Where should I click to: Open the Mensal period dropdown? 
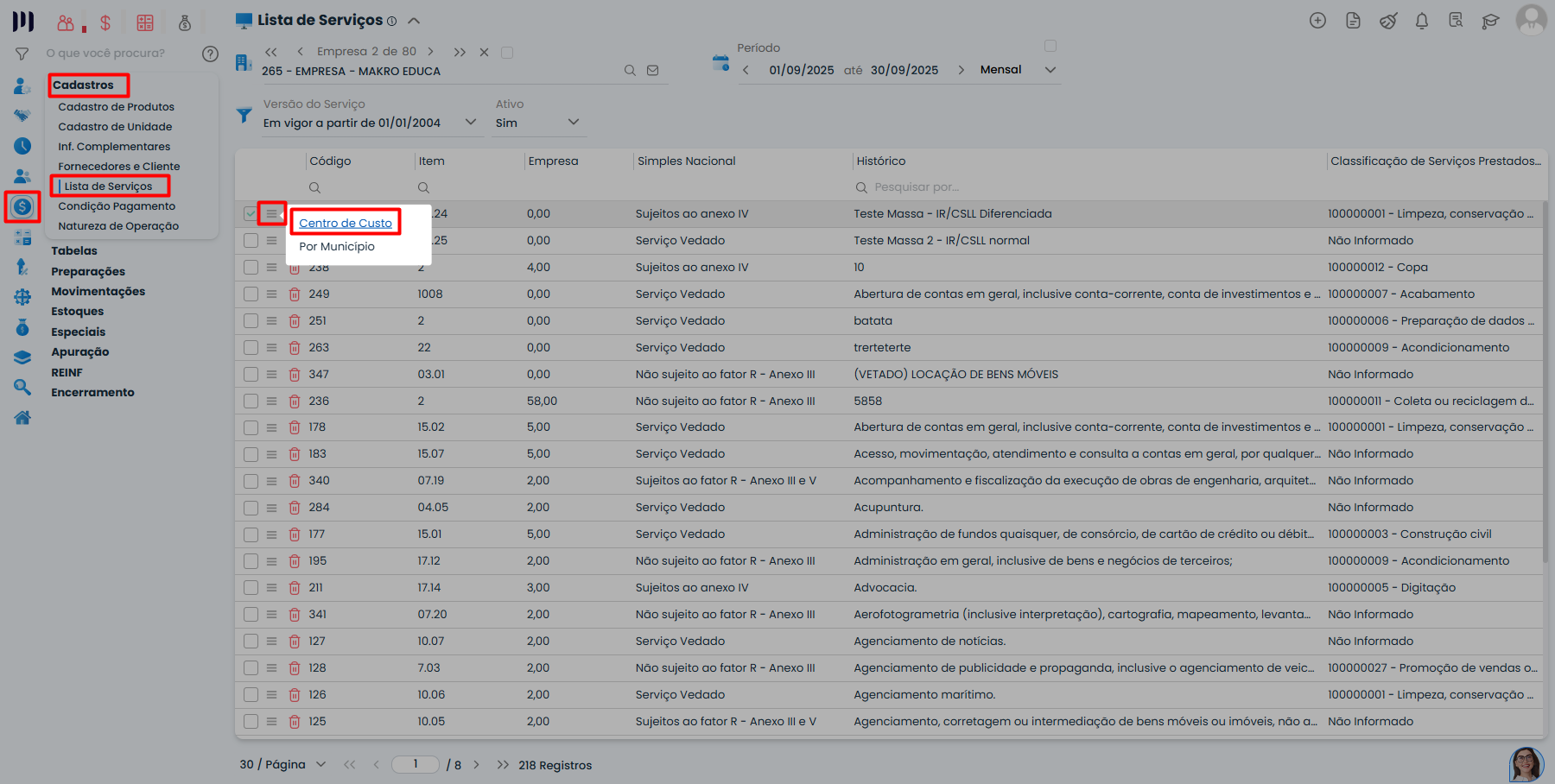(1050, 70)
